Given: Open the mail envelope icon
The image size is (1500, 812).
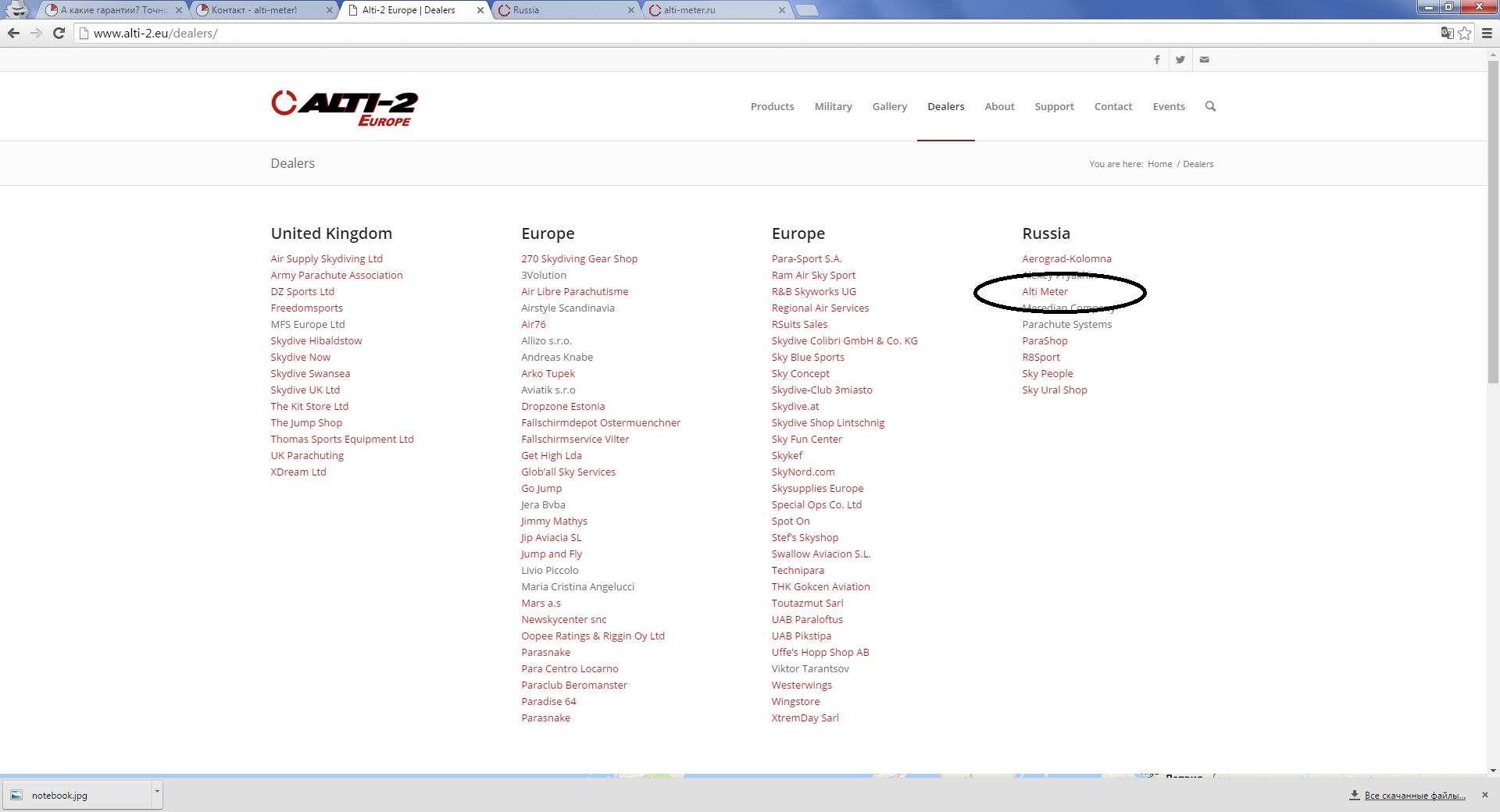Looking at the screenshot, I should tap(1204, 59).
